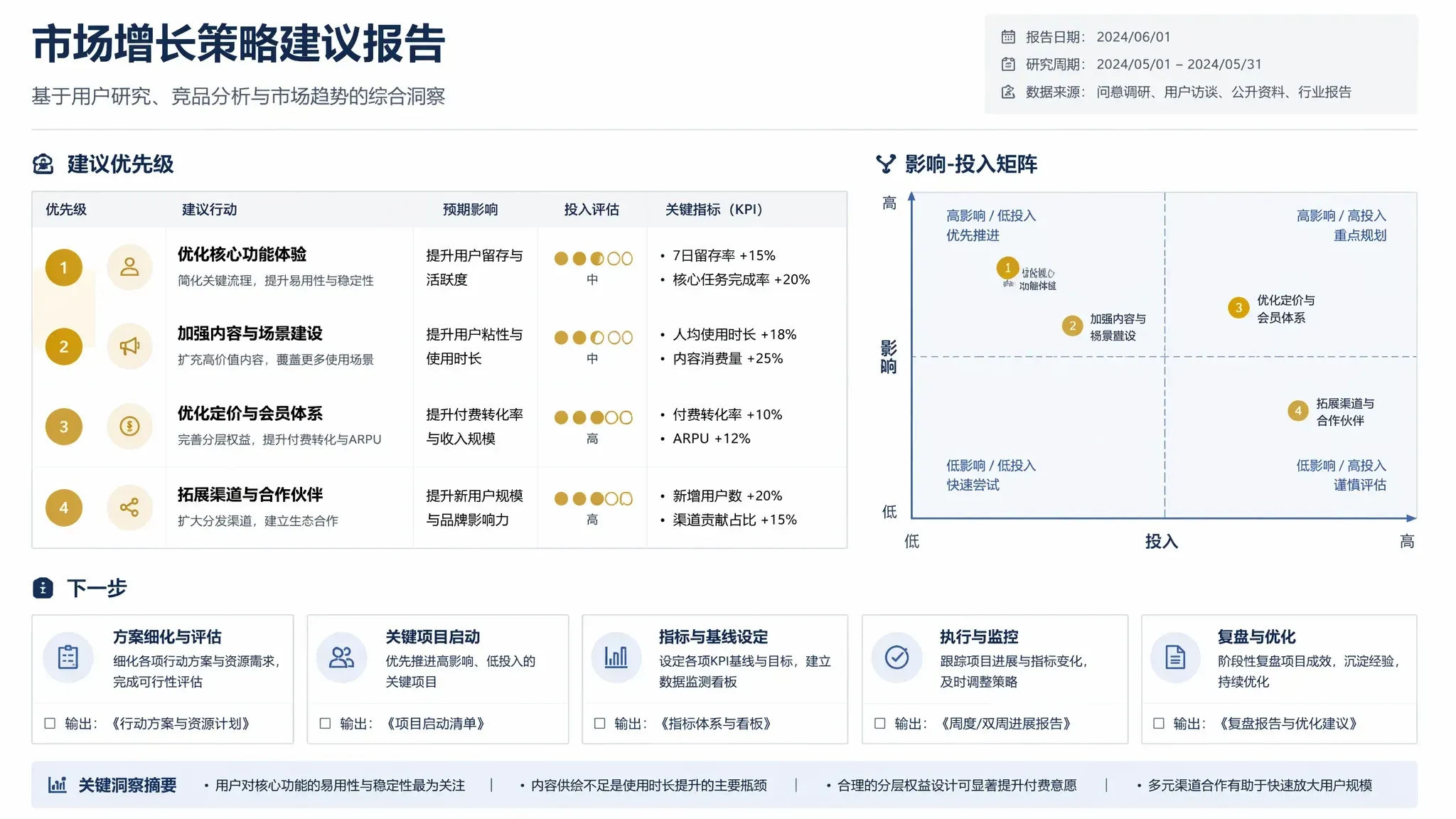The height and width of the screenshot is (819, 1456).
Task: Click the 投入评估 dots for 拓展渠道与合作伙伴
Action: [x=593, y=499]
